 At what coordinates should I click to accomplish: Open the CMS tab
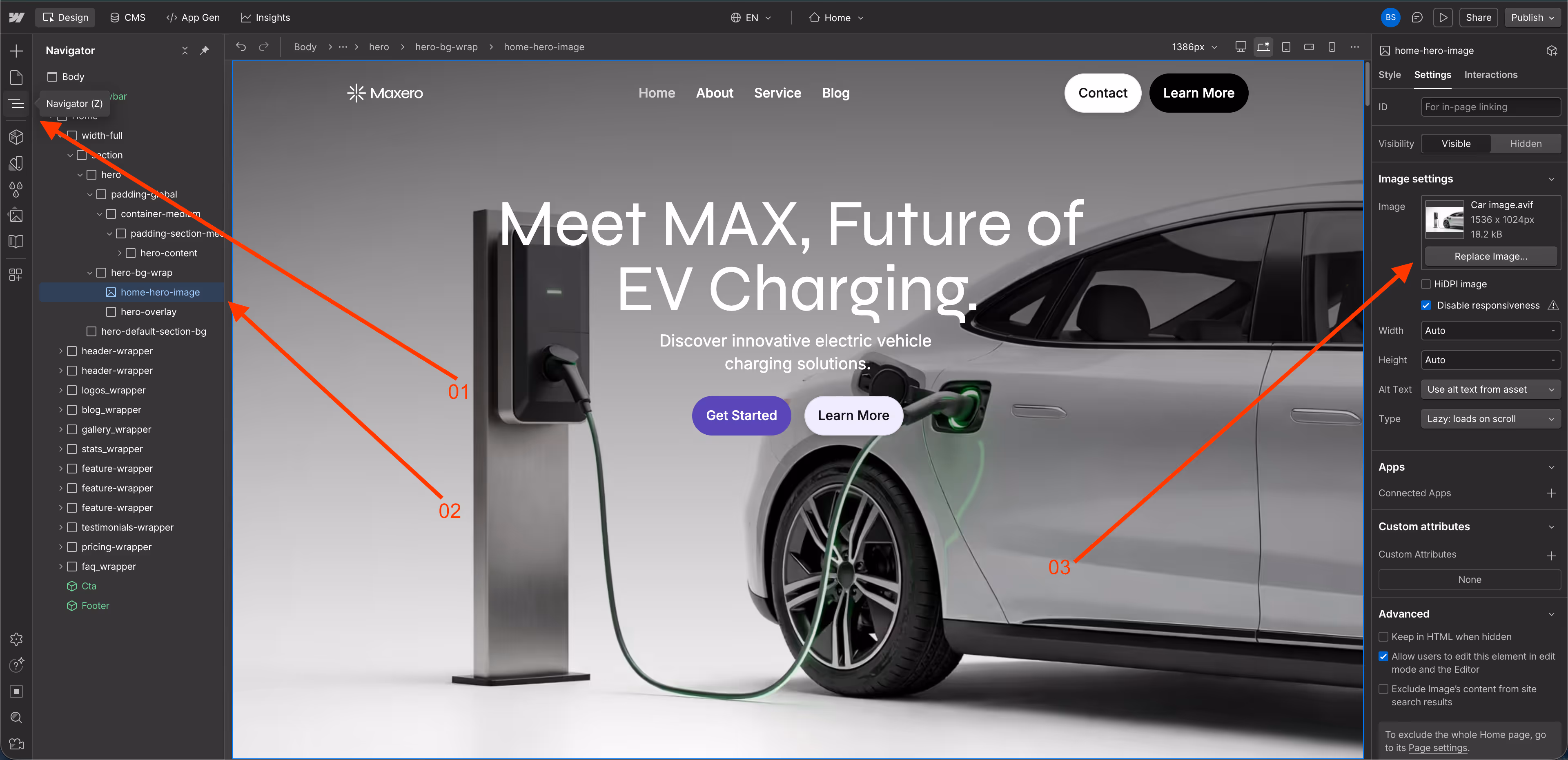click(x=128, y=18)
